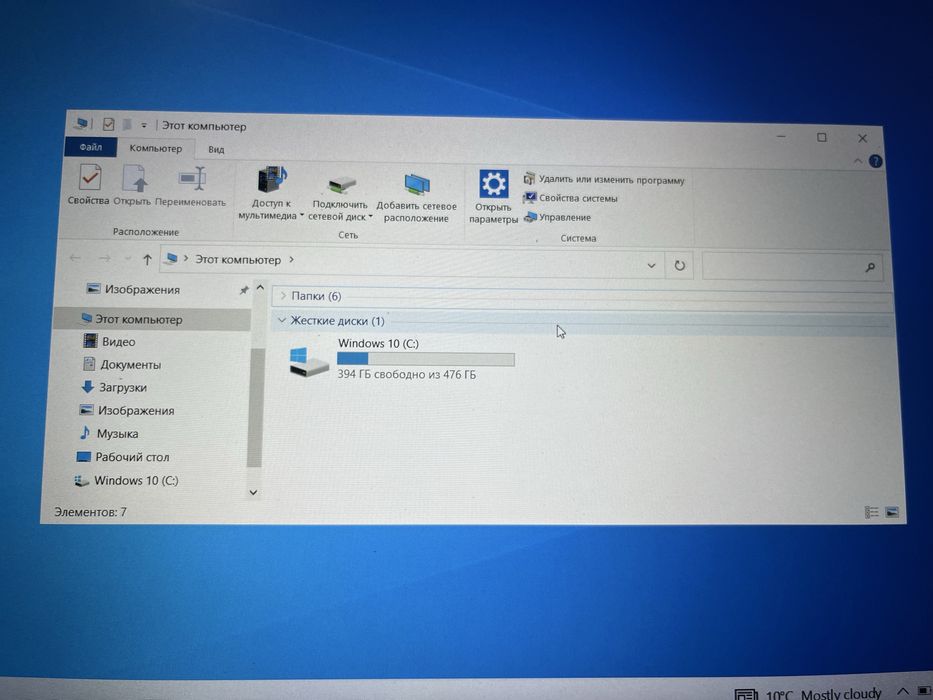Viewport: 933px width, 700px height.
Task: Open Рабочий стол in navigation pane
Action: pyautogui.click(x=123, y=457)
